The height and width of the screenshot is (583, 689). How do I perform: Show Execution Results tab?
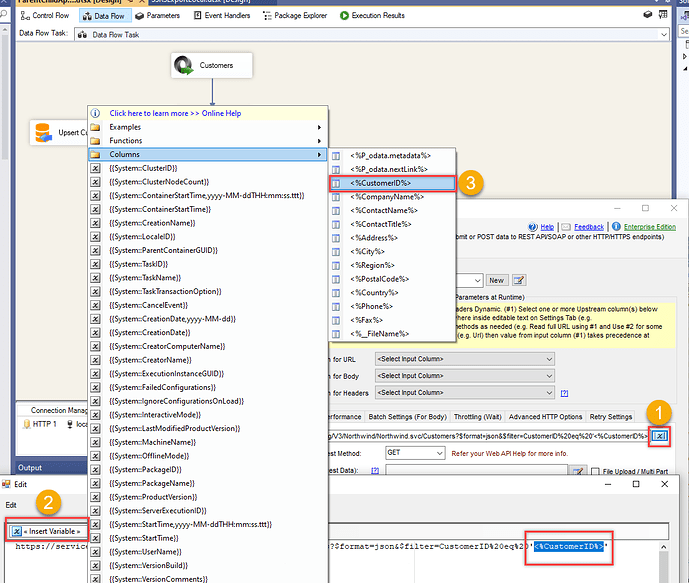click(372, 16)
